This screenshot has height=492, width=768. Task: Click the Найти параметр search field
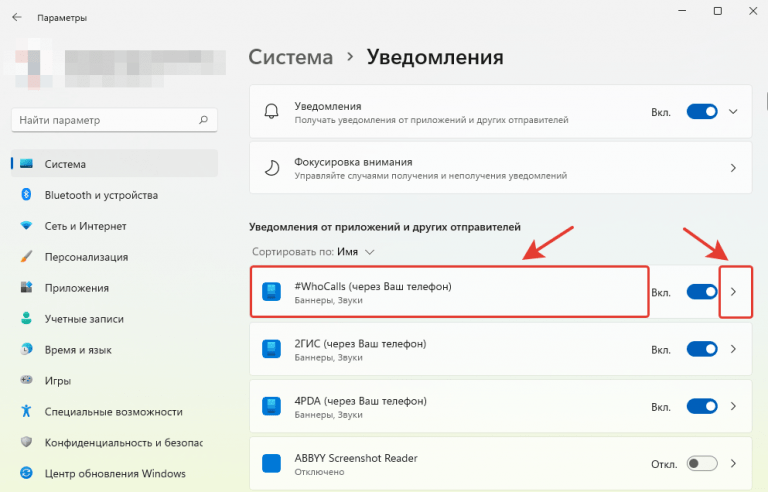[105, 120]
